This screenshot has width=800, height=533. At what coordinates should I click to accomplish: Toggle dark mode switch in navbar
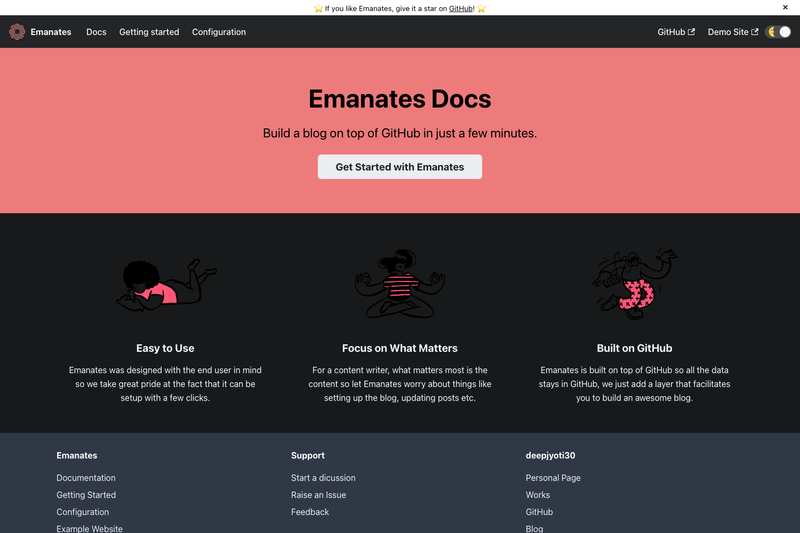tap(779, 32)
